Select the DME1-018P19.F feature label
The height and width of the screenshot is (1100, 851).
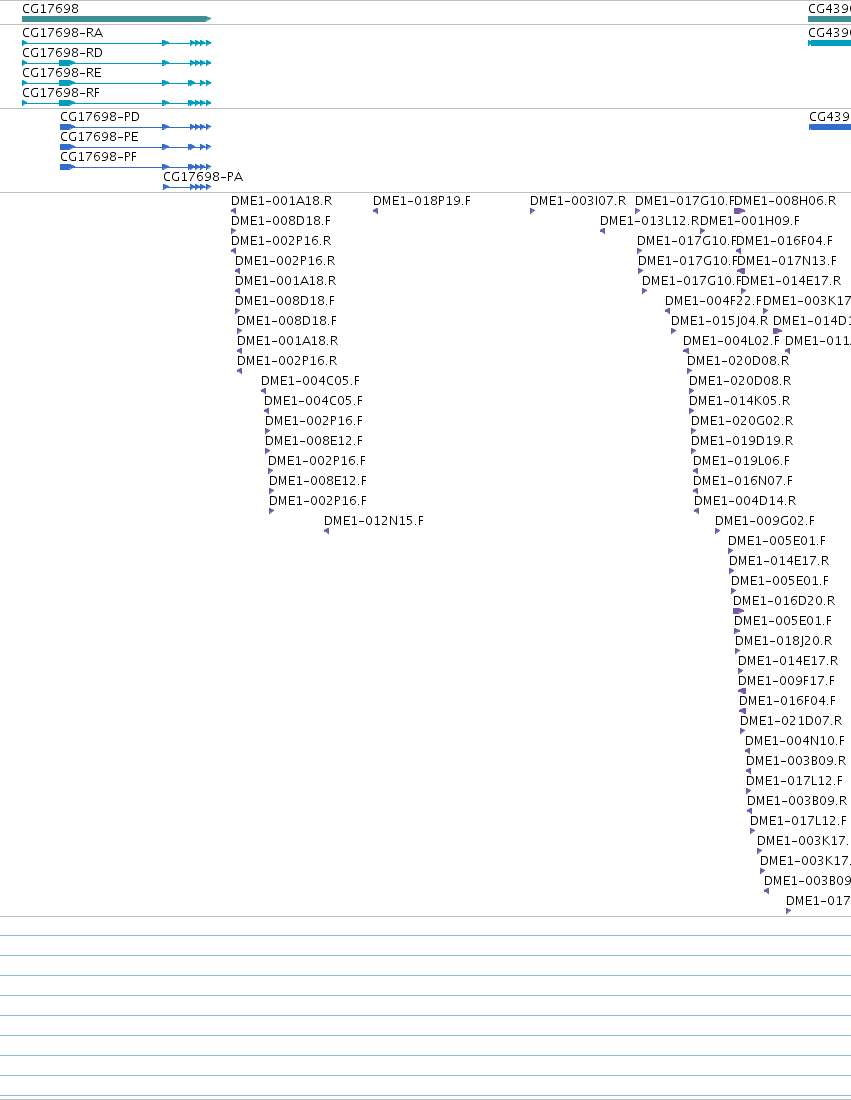click(422, 201)
